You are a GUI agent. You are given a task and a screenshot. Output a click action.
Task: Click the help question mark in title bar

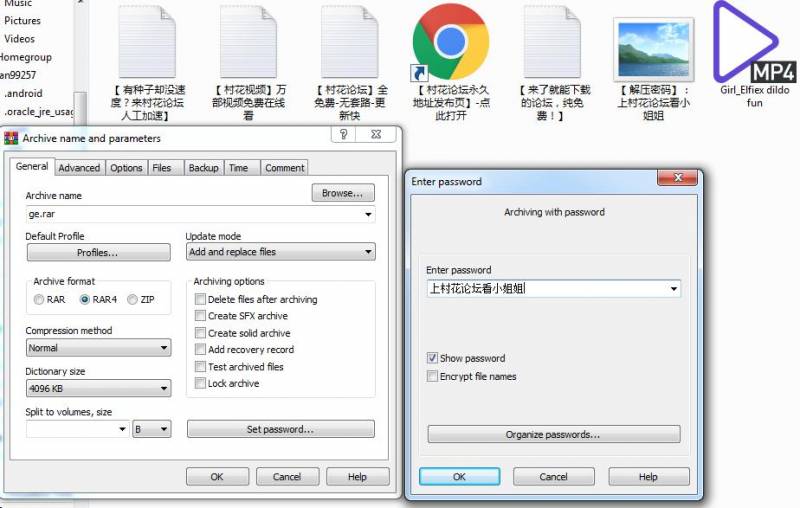pyautogui.click(x=343, y=135)
